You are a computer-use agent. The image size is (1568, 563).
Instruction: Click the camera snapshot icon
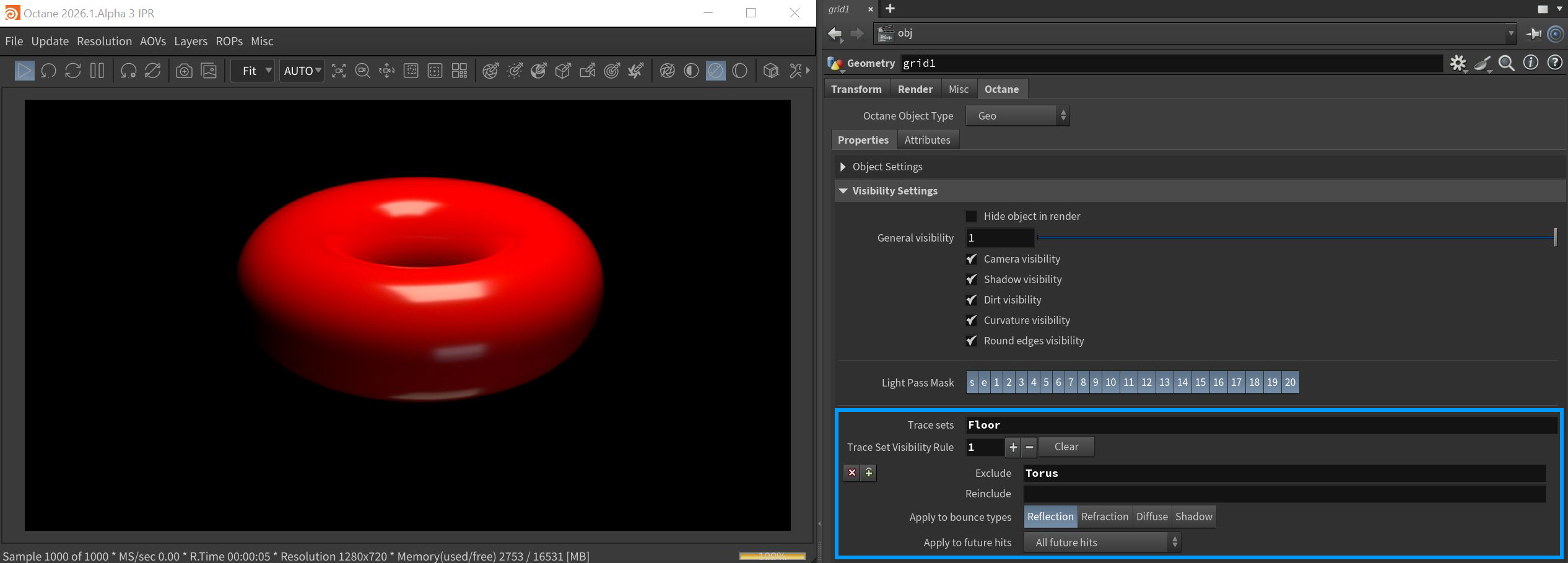[x=184, y=71]
